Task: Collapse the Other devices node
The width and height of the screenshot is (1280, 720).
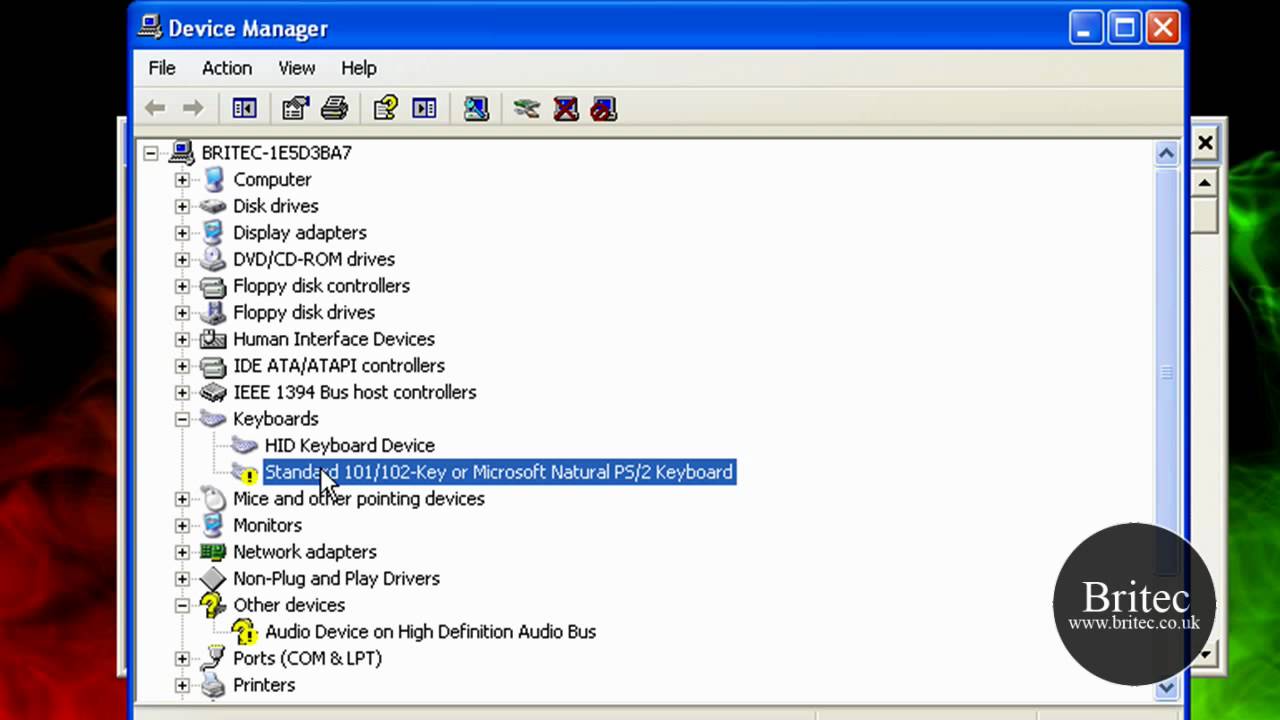Action: tap(182, 605)
